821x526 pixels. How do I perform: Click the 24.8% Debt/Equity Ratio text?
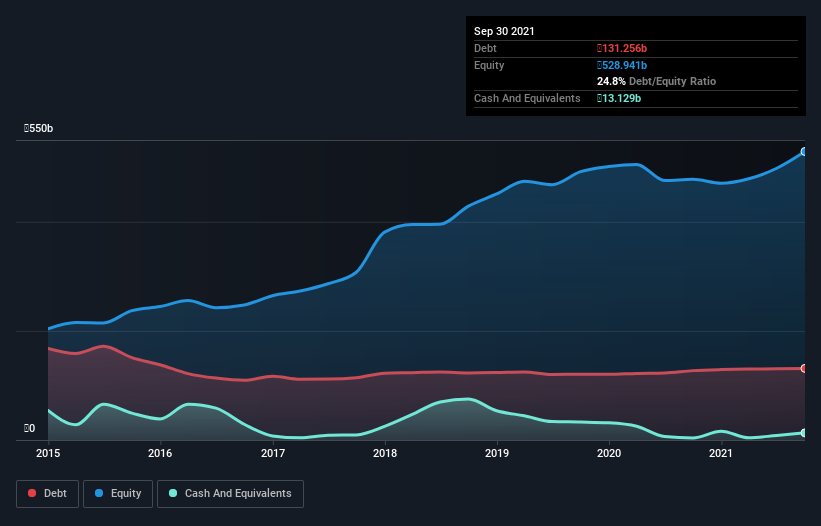(657, 81)
